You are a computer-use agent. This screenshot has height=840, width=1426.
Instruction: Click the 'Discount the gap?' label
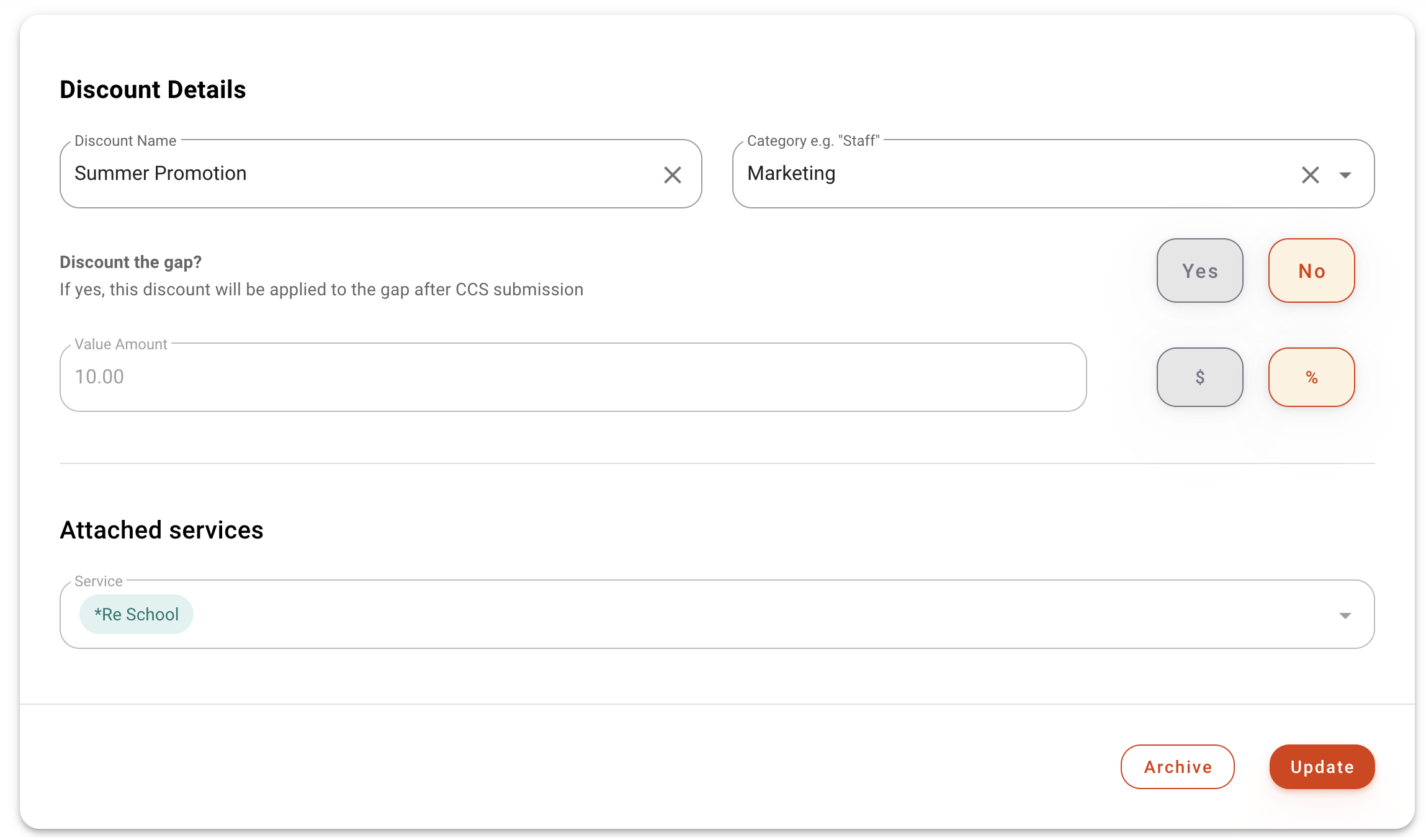click(130, 262)
